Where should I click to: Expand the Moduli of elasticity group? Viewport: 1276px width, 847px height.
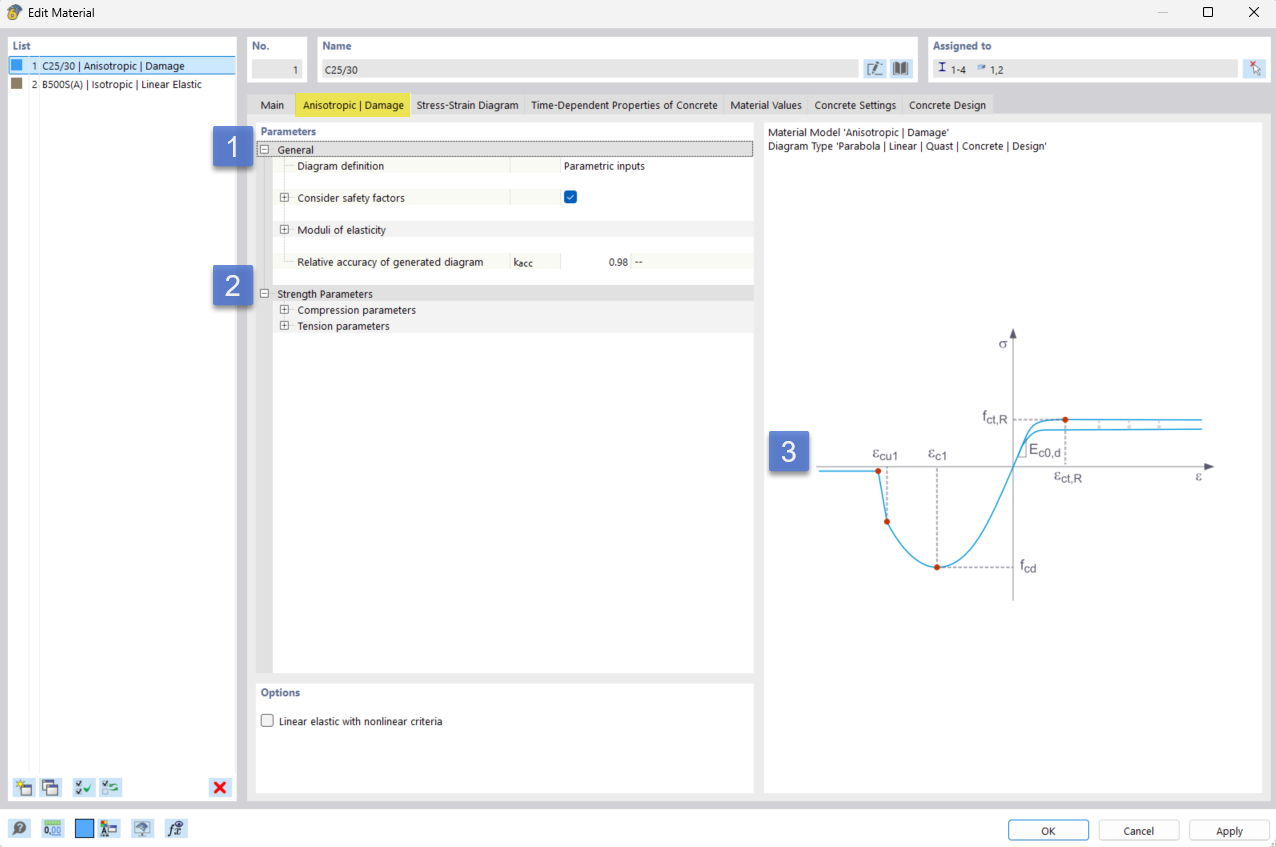point(283,230)
